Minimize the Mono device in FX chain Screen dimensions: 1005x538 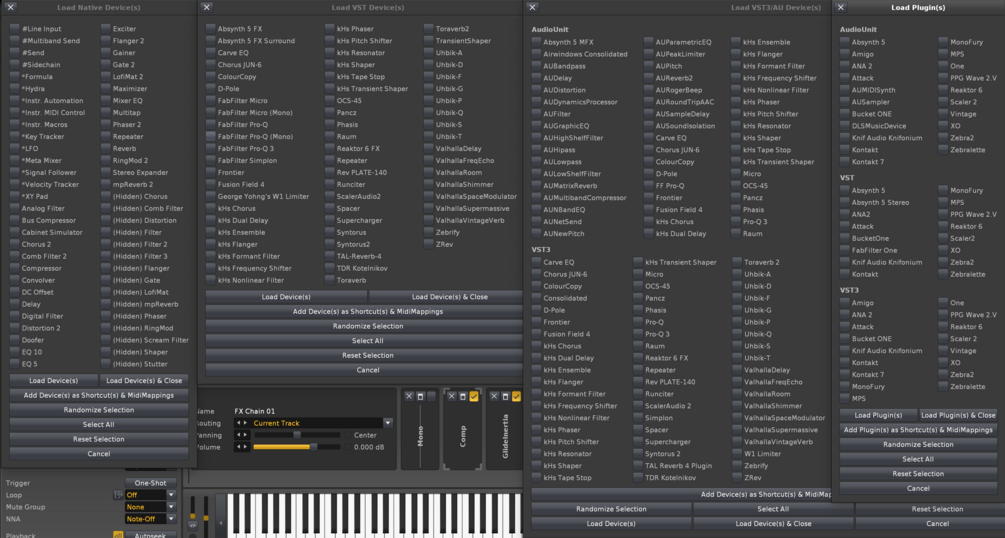tap(420, 397)
